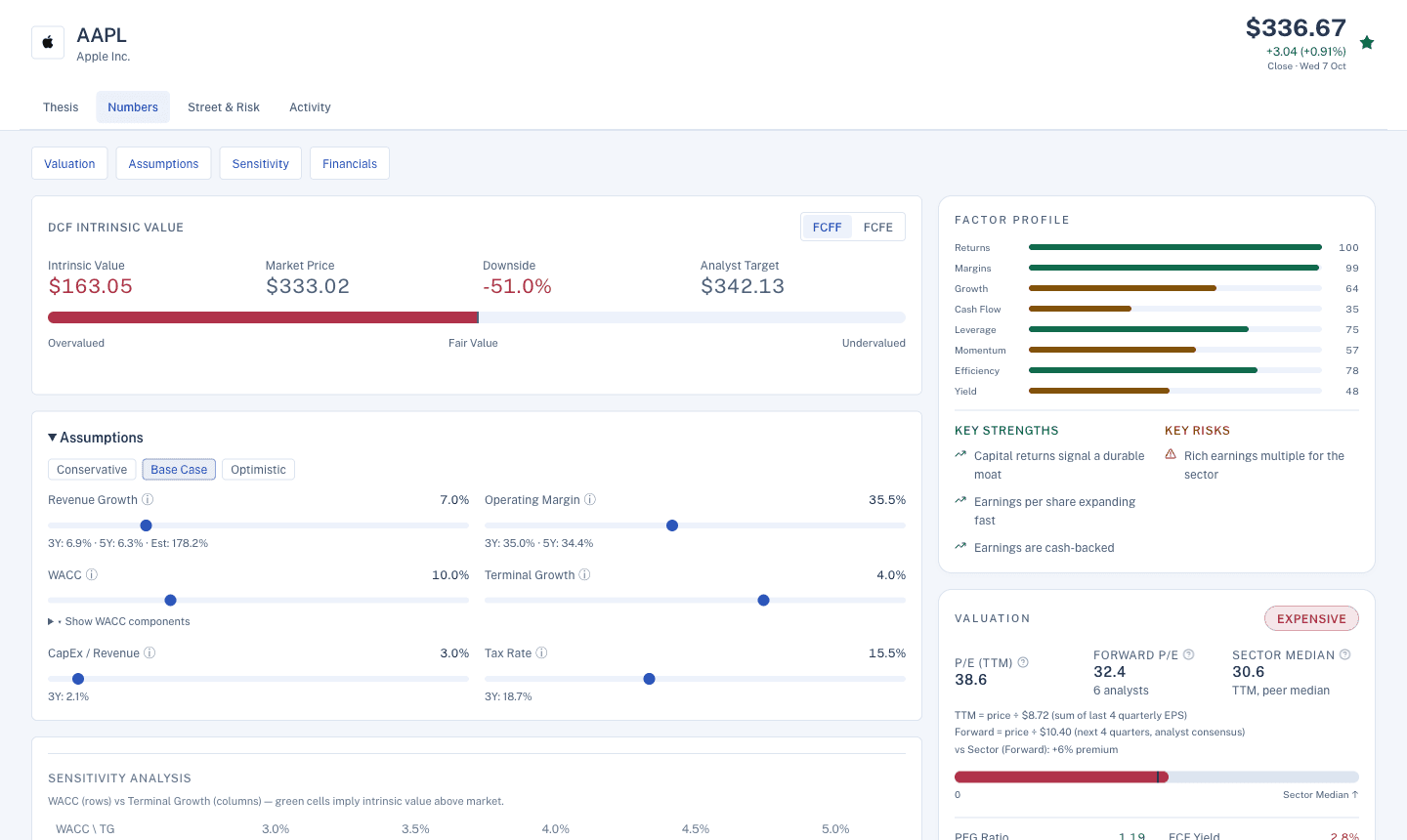Select the Optimistic scenario
Screen dimensions: 1407x840
(258, 470)
